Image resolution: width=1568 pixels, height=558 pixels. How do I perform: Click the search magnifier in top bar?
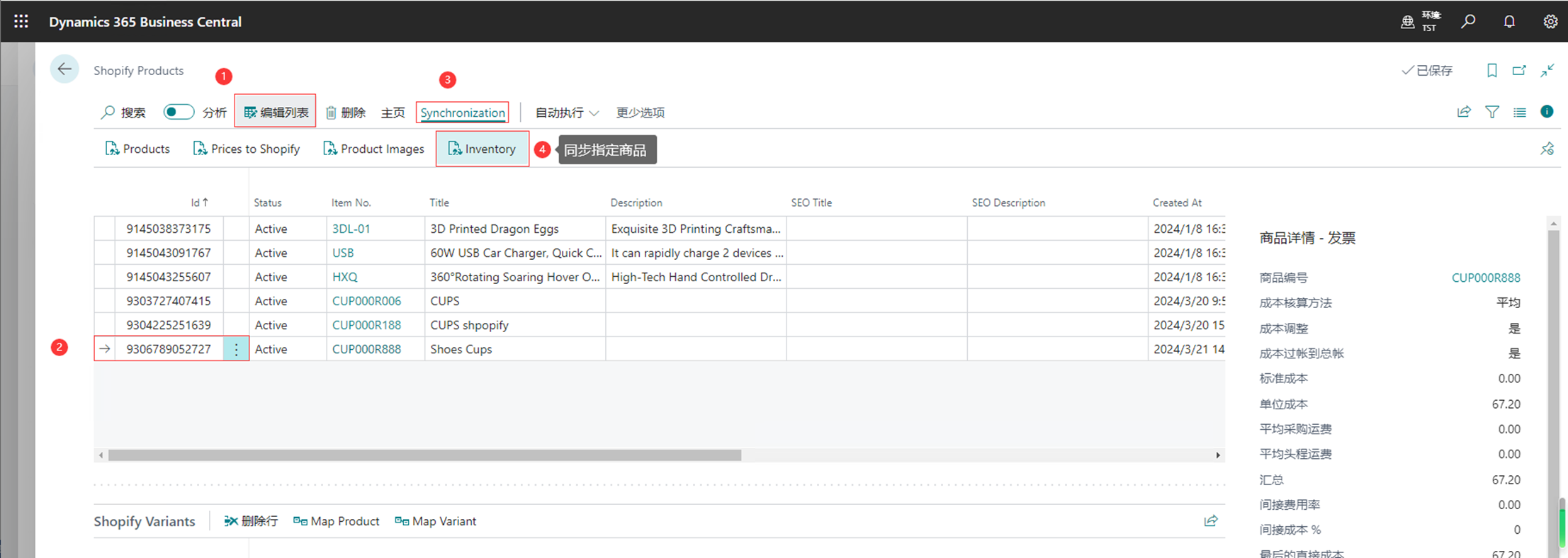(1468, 21)
